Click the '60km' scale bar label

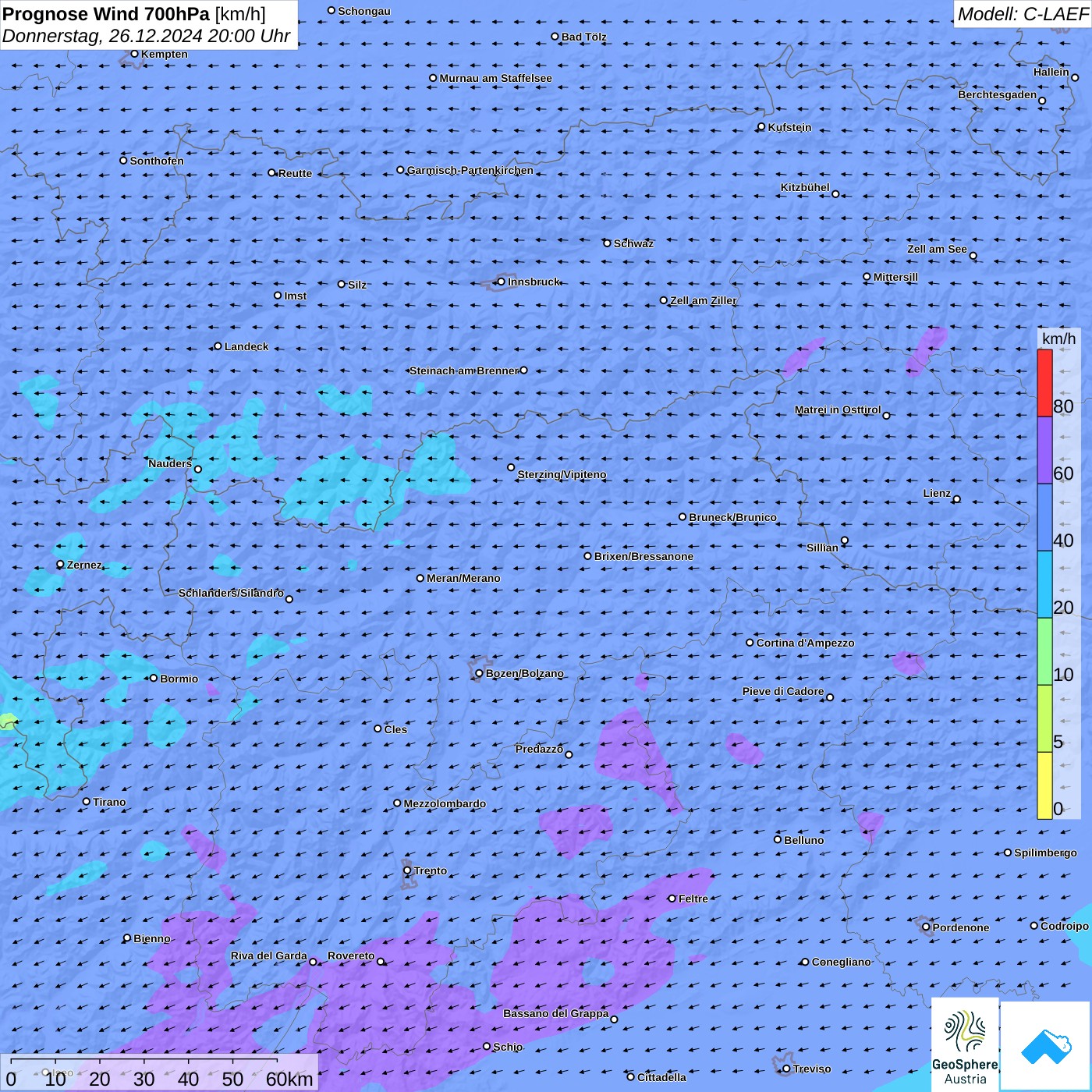[x=289, y=1079]
